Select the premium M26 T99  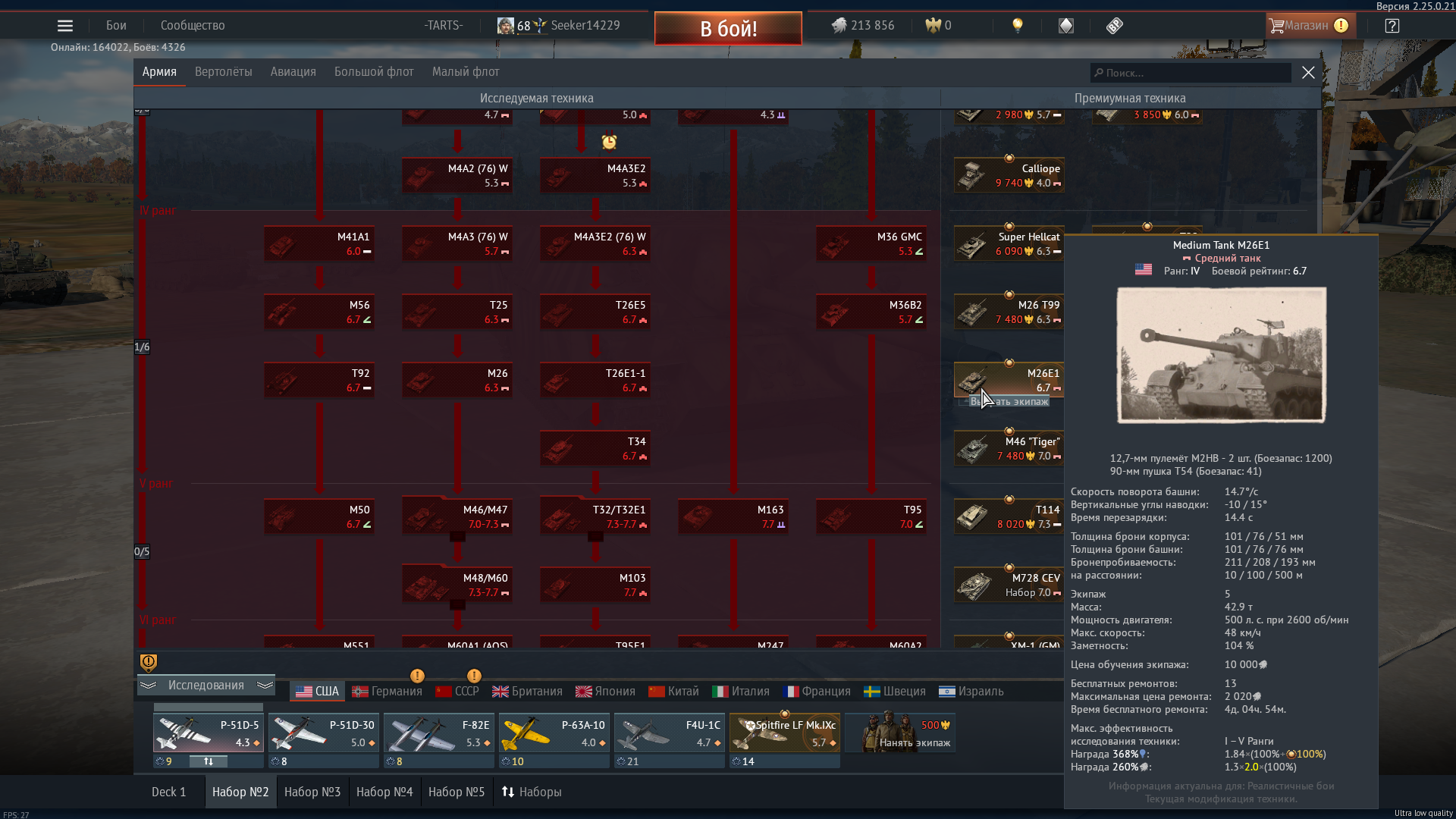[1009, 312]
